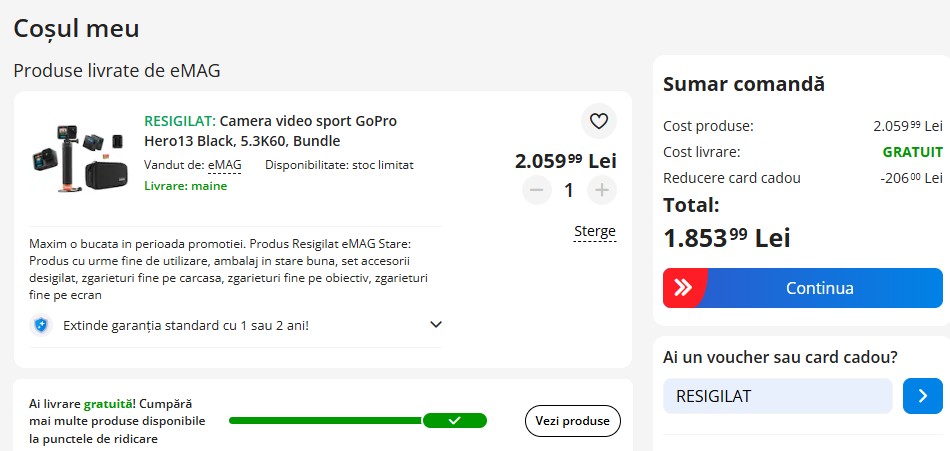This screenshot has height=451, width=950.
Task: Click the double-arrow icon on Continua
Action: 684,288
